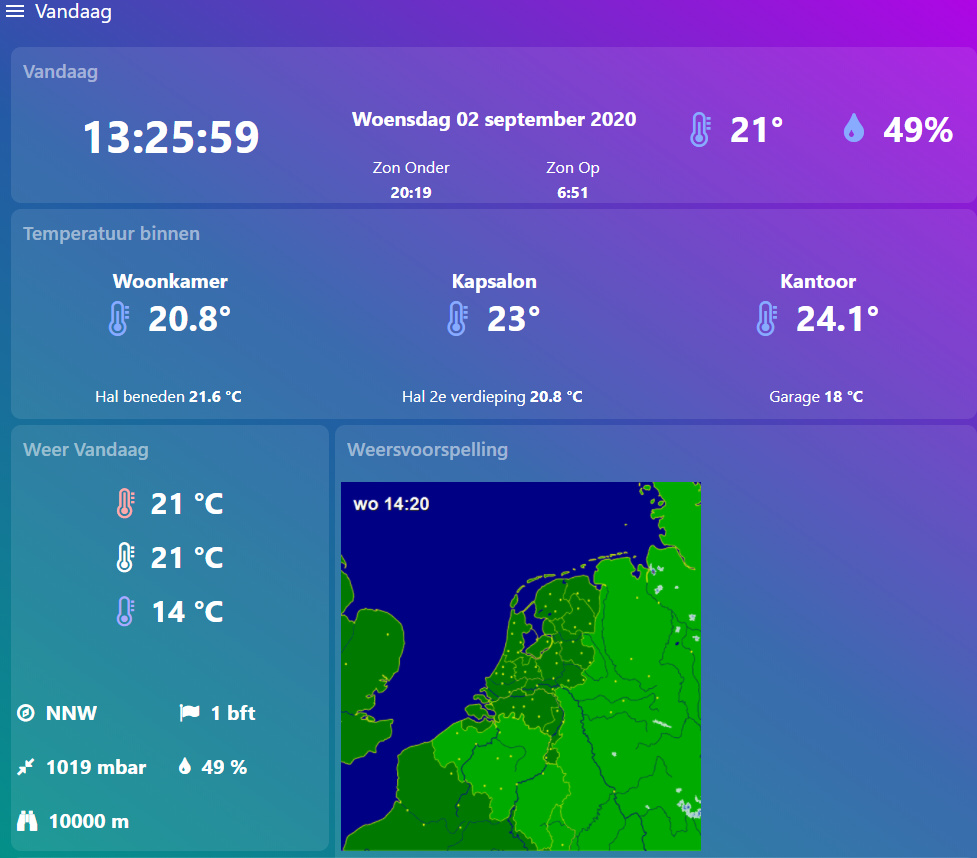Click the outdoor thermometer icon next to 21°
Screen dimensions: 977x858
click(x=700, y=130)
